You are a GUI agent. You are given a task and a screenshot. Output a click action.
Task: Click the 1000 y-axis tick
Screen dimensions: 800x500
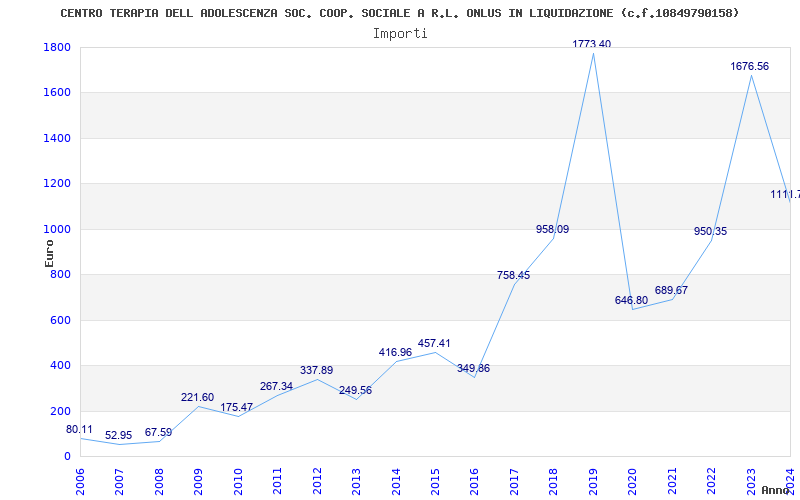click(x=57, y=230)
